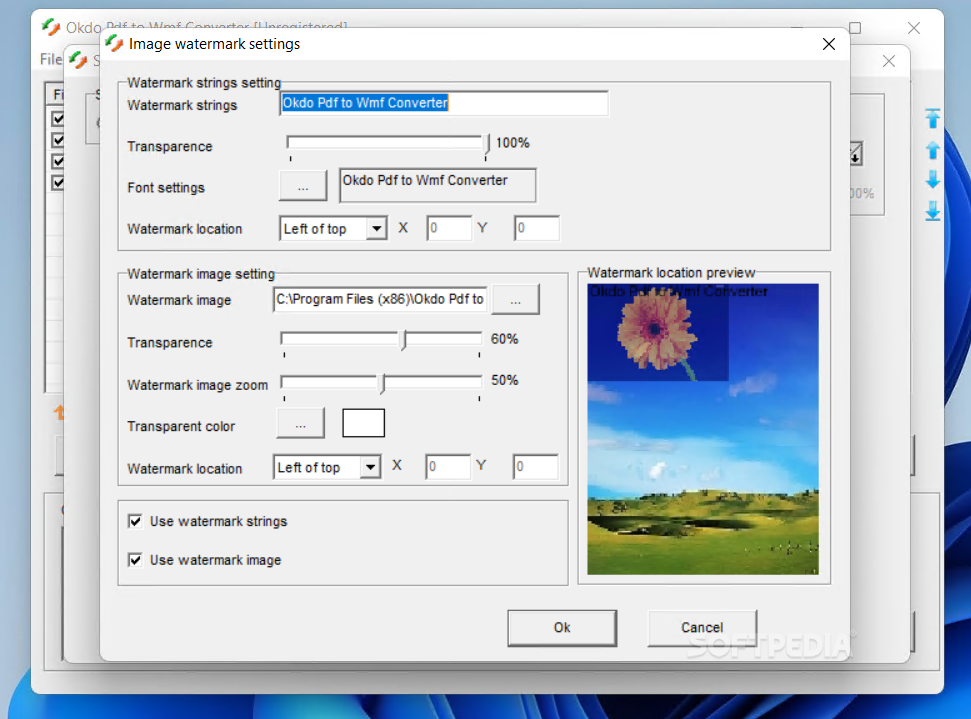Toggle second file checkbox in main window list
The width and height of the screenshot is (971, 719).
(x=58, y=140)
